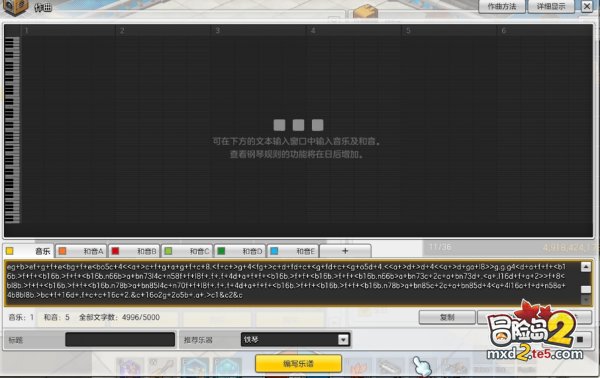Close the composition window with X

(x=587, y=7)
